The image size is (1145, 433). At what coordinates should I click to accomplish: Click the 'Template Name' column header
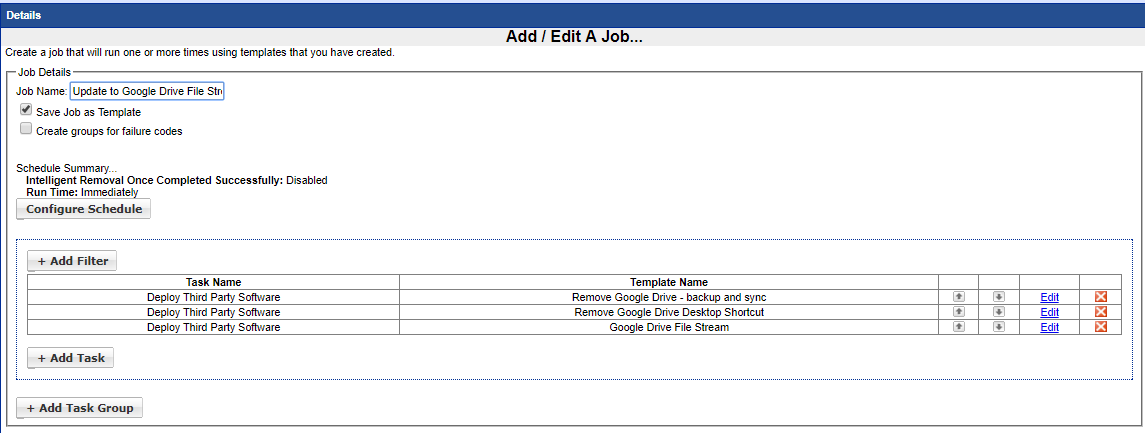(x=668, y=282)
